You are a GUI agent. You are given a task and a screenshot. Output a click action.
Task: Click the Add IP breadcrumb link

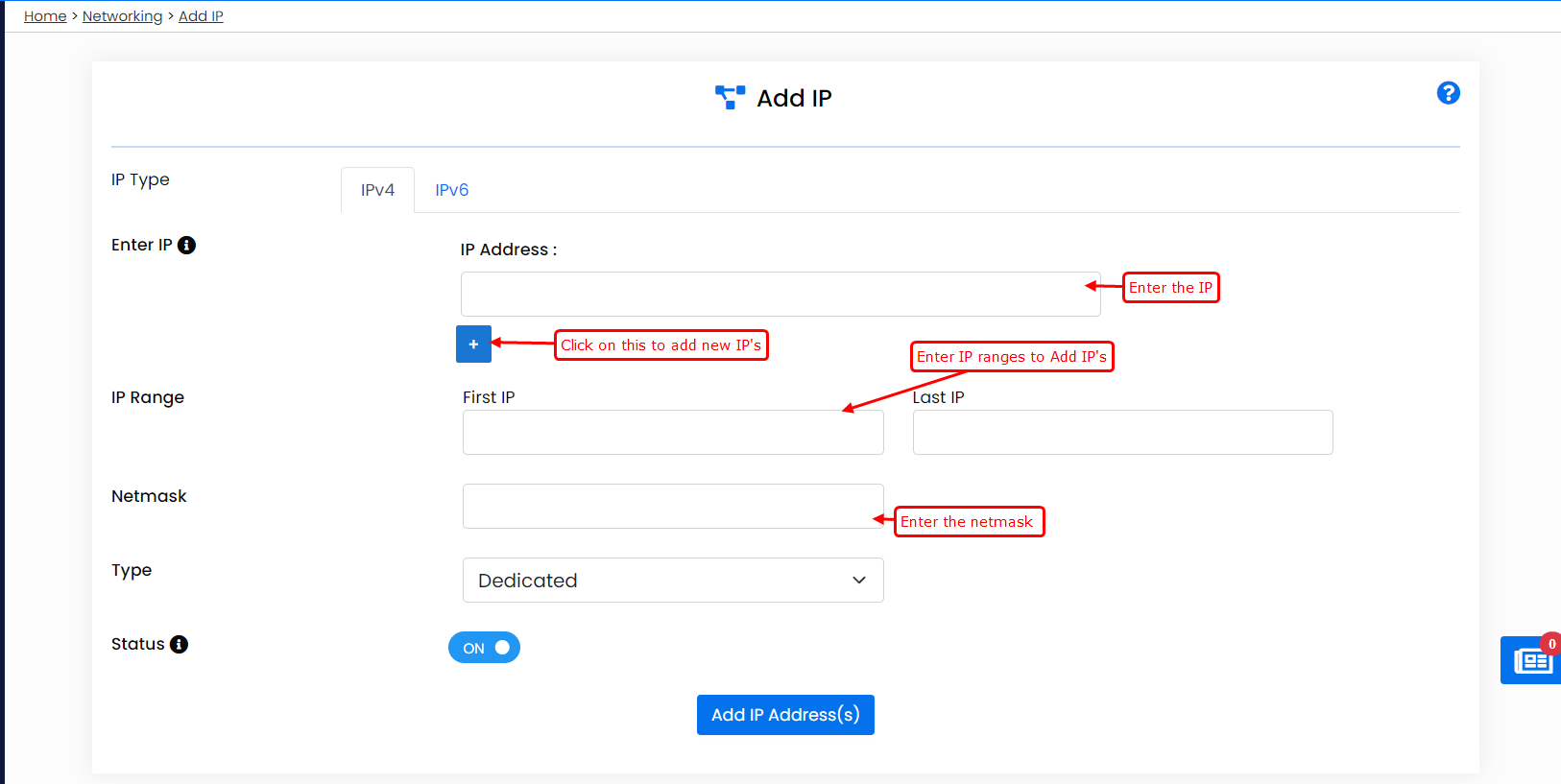[x=201, y=16]
